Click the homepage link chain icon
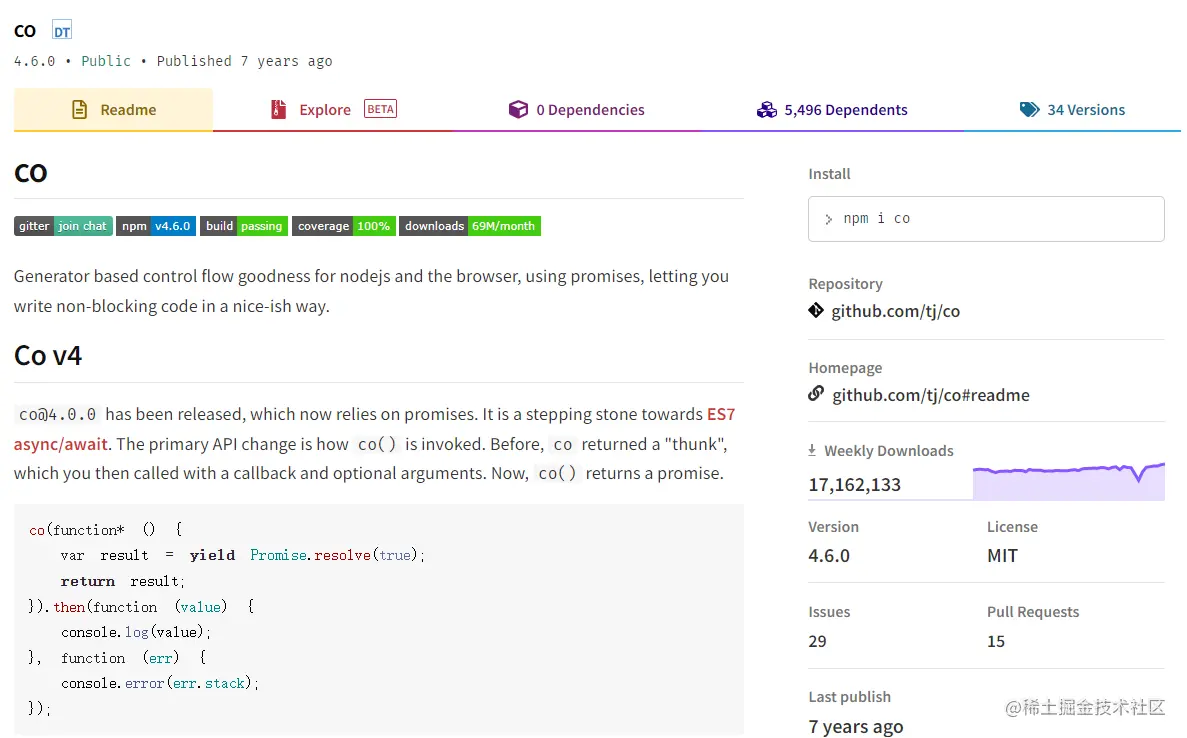 817,394
